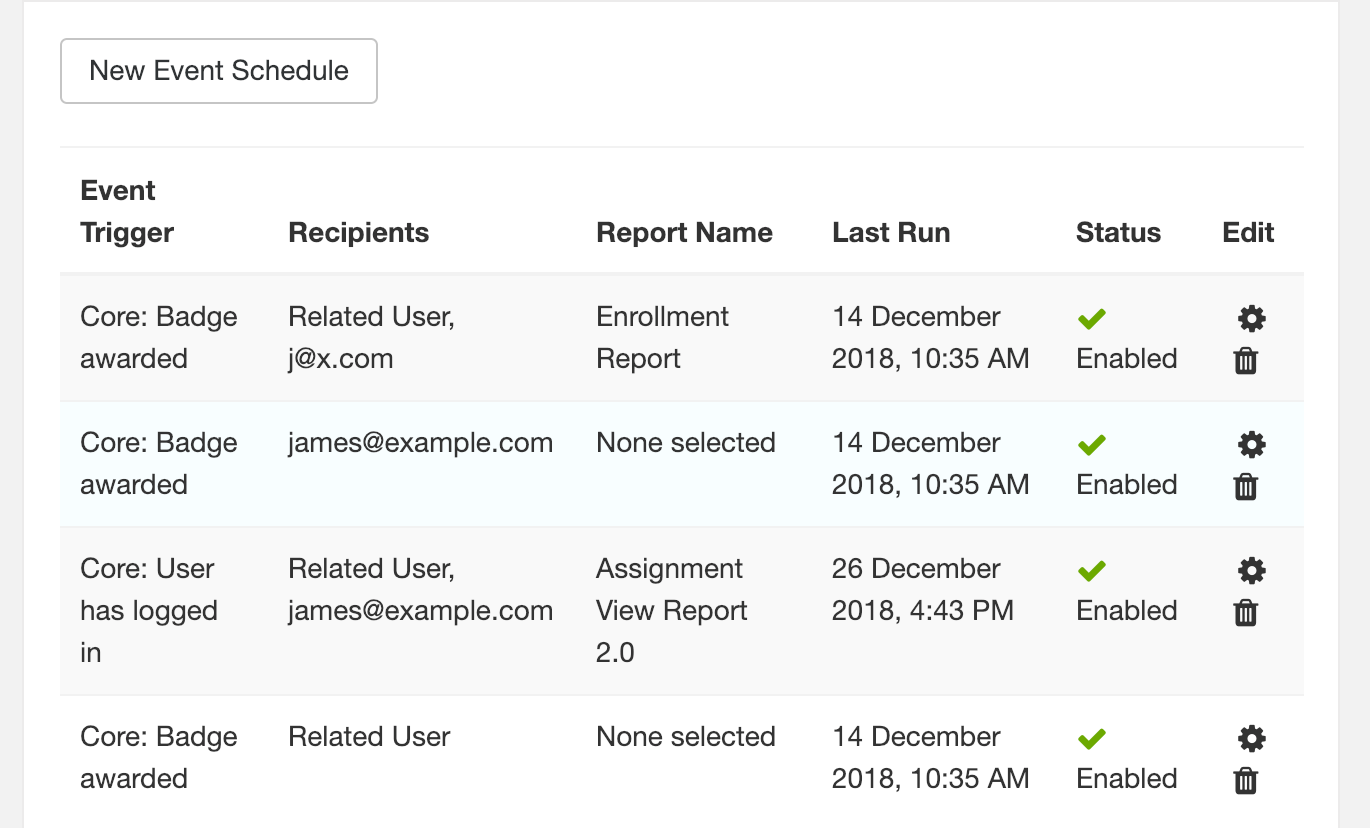Click "Core: Badge awarded" in the Related User-only row
The height and width of the screenshot is (828, 1370).
[x=159, y=758]
